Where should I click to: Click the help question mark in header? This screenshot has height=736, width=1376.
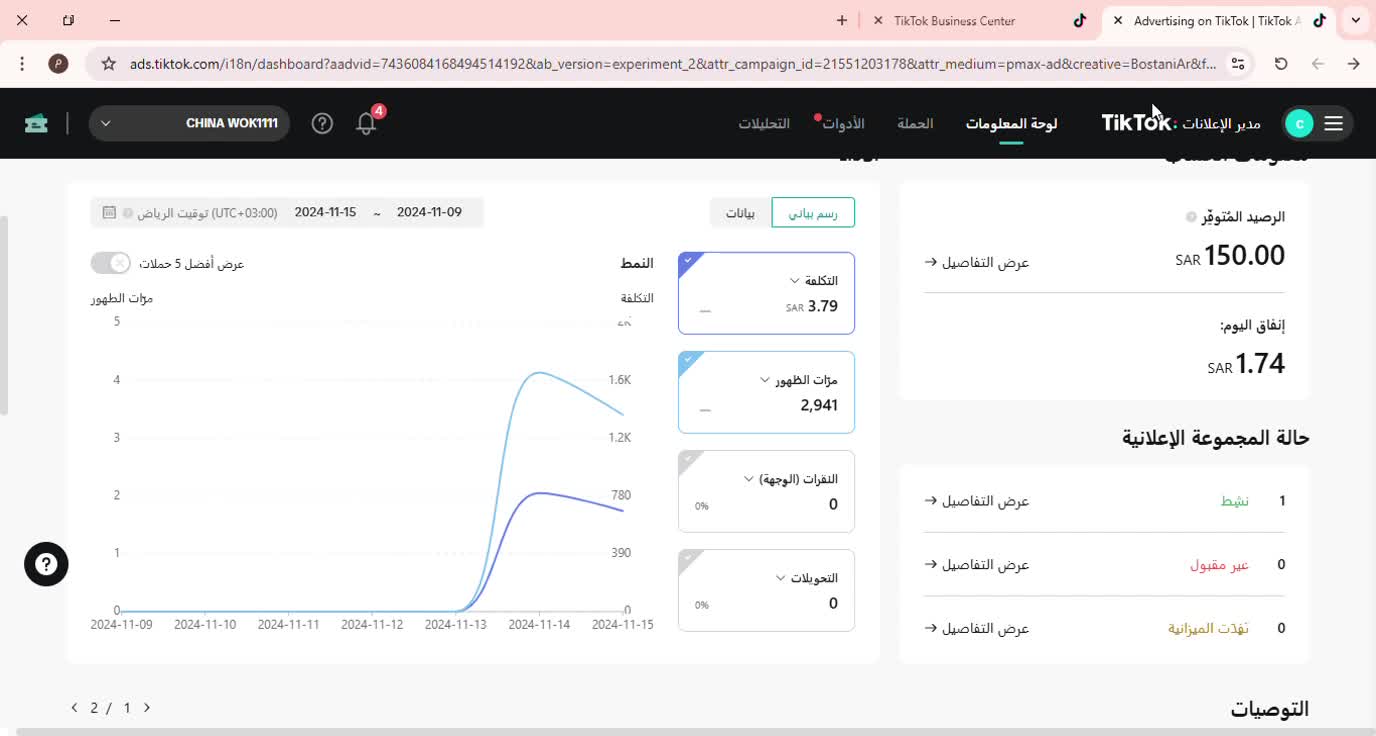click(x=322, y=123)
